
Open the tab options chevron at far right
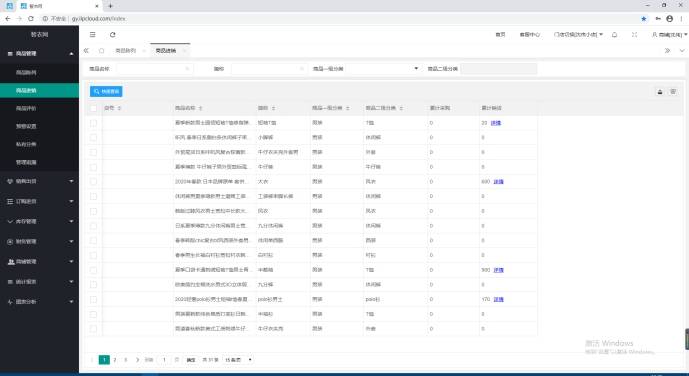(682, 51)
